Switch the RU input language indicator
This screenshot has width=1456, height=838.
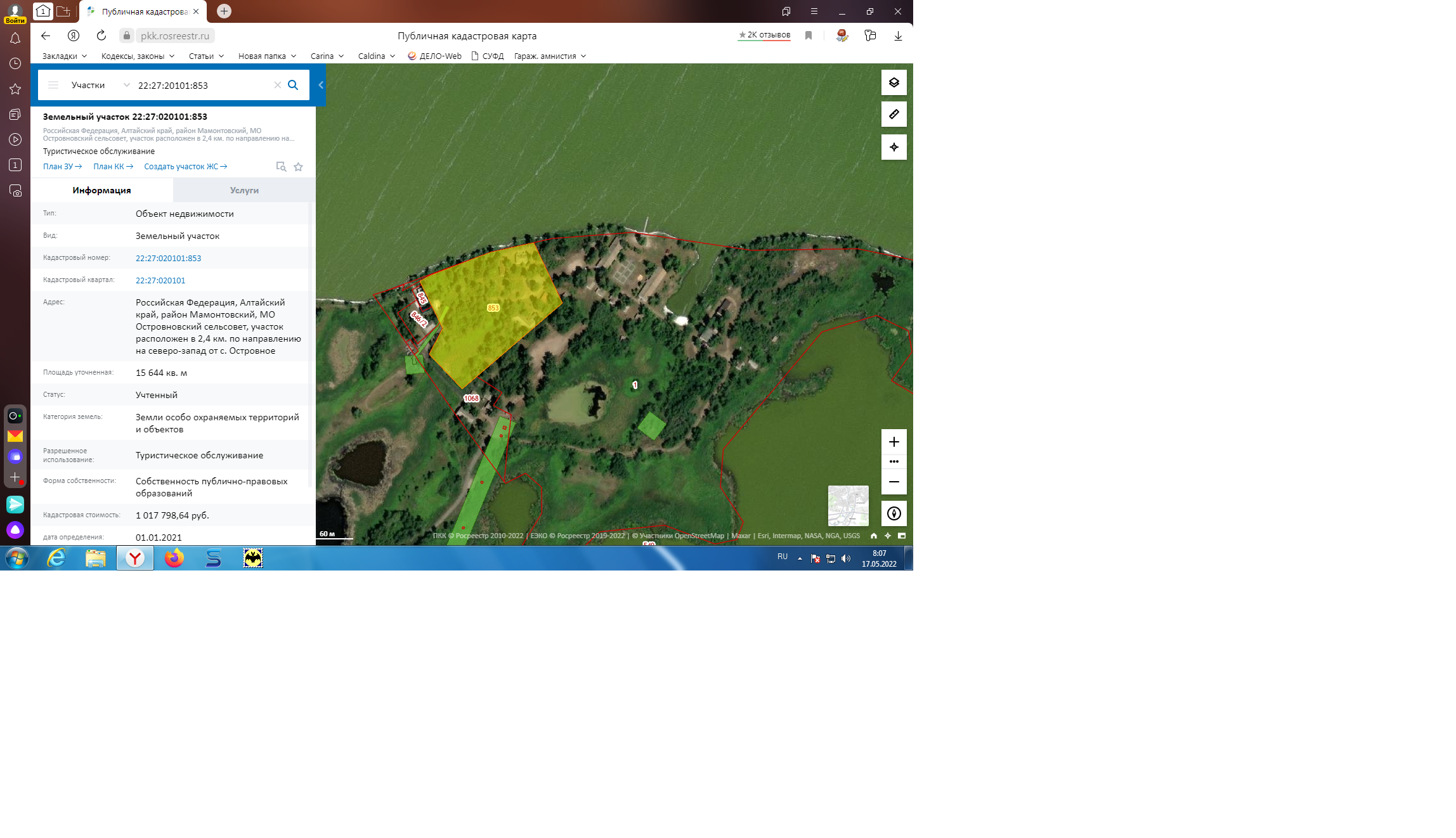(783, 557)
